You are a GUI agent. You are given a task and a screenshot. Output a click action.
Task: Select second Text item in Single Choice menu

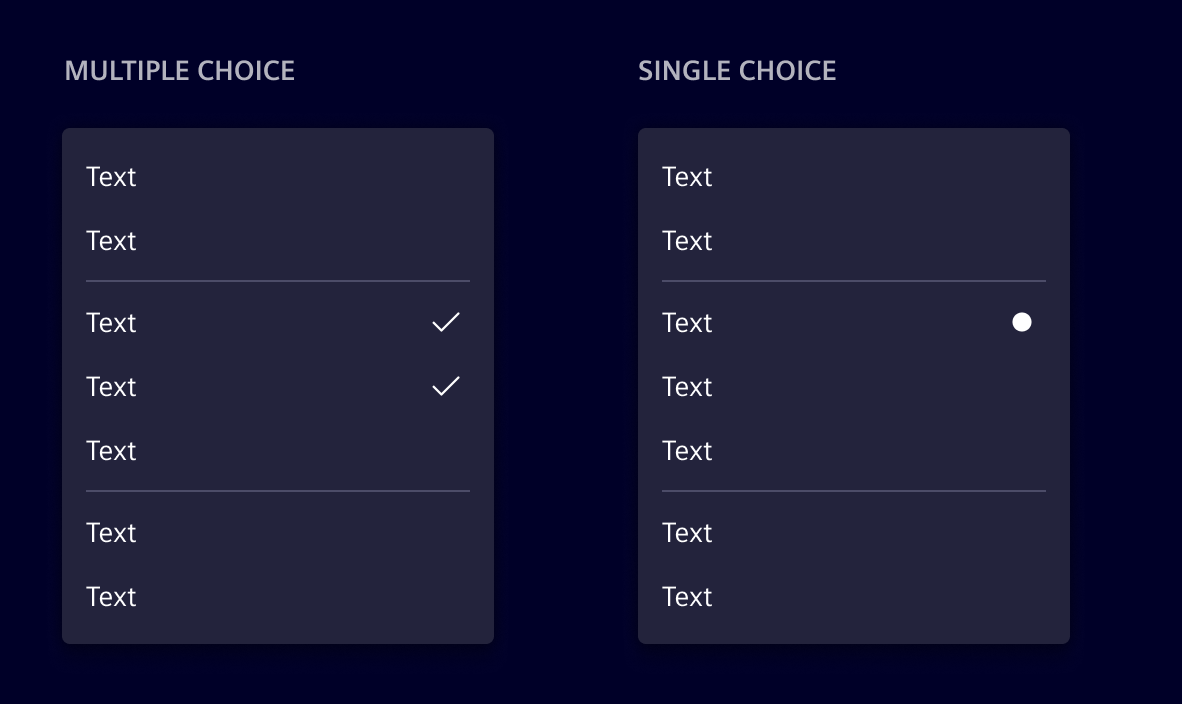[x=687, y=241]
